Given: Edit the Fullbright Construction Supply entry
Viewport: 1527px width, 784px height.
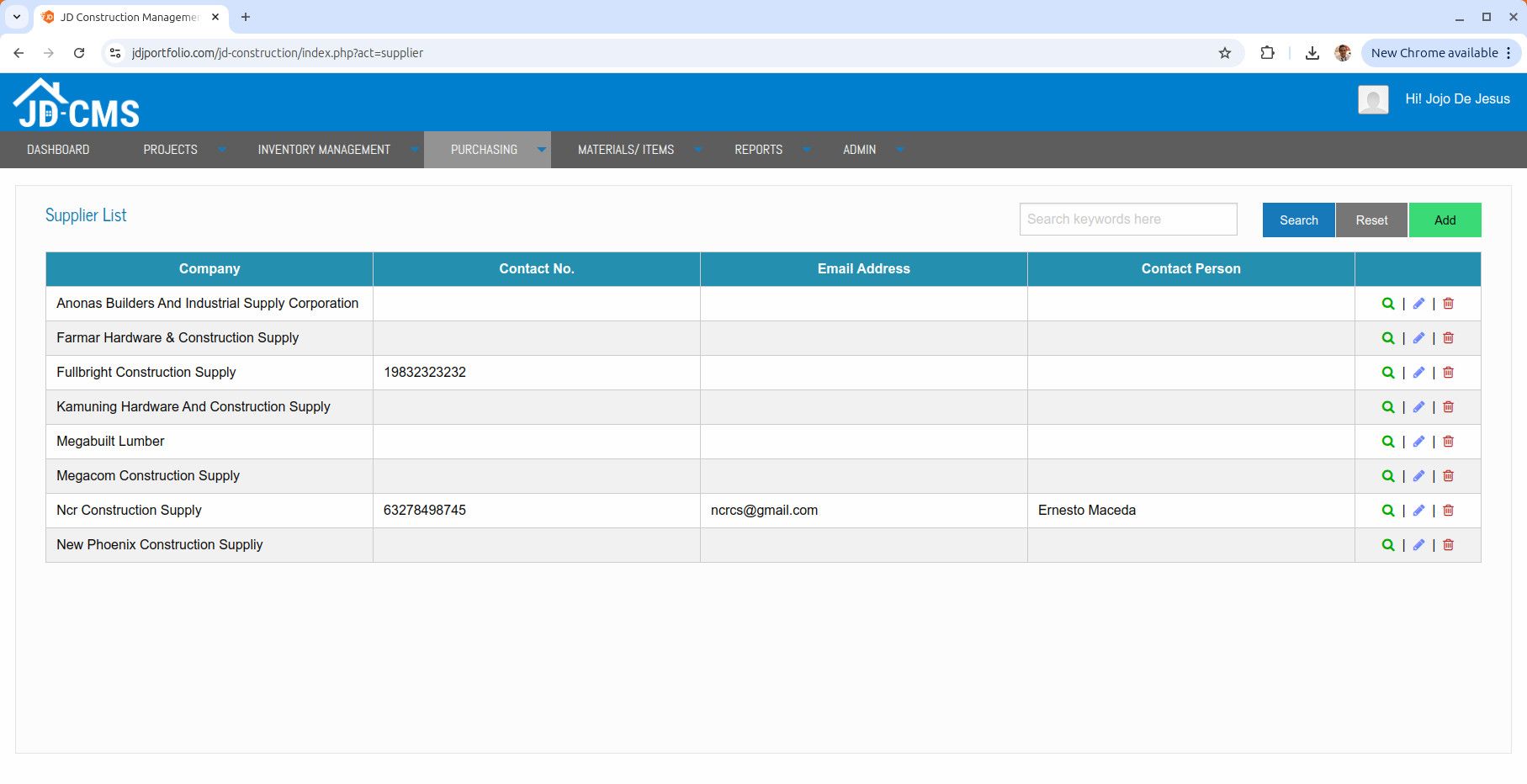Looking at the screenshot, I should [x=1418, y=373].
